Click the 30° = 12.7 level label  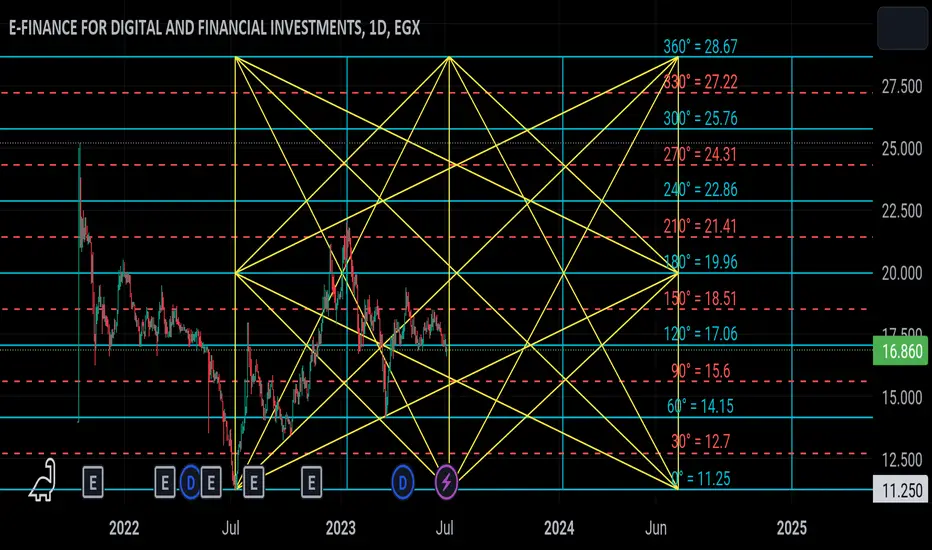[701, 441]
